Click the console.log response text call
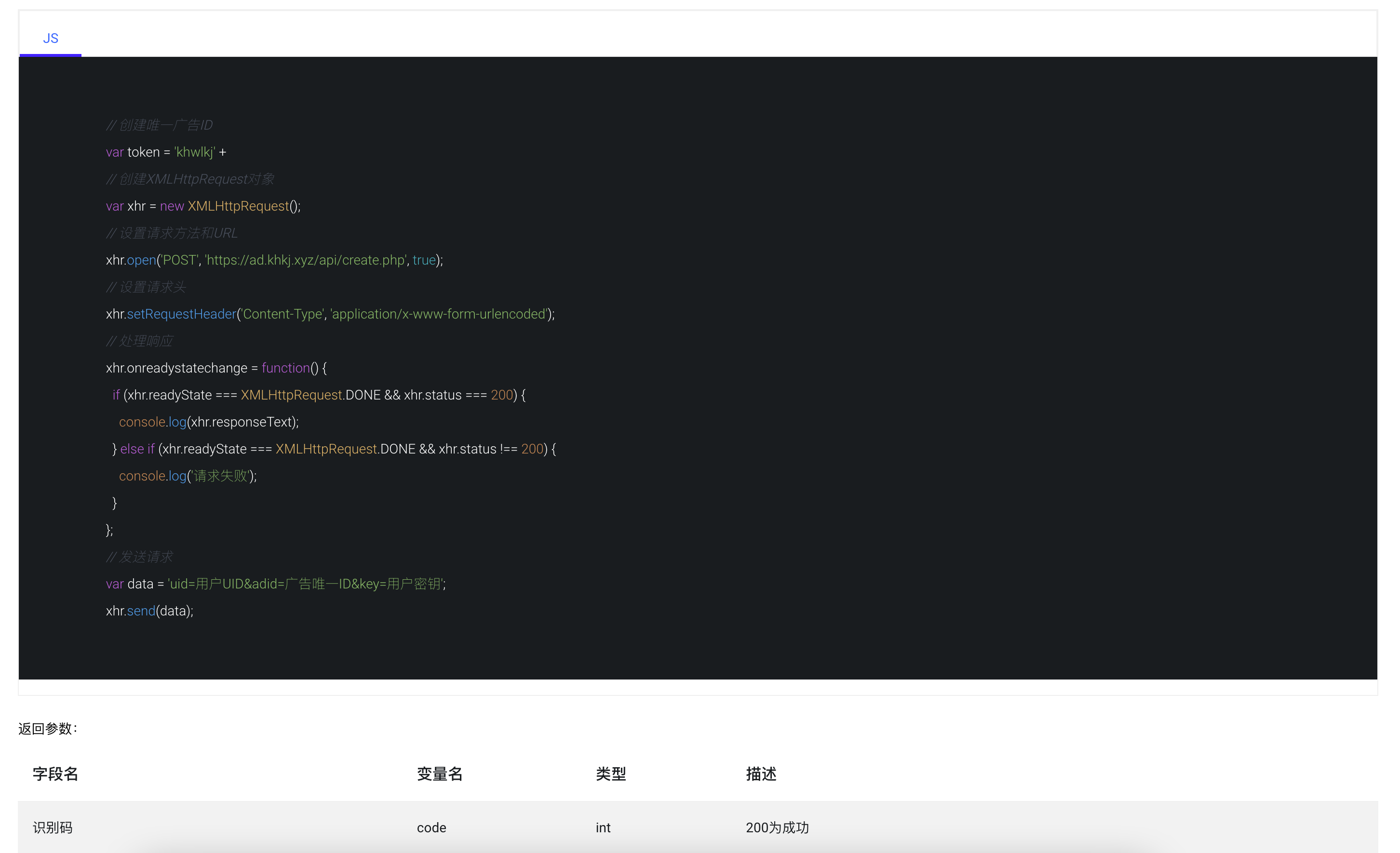This screenshot has height=853, width=1400. pos(207,422)
